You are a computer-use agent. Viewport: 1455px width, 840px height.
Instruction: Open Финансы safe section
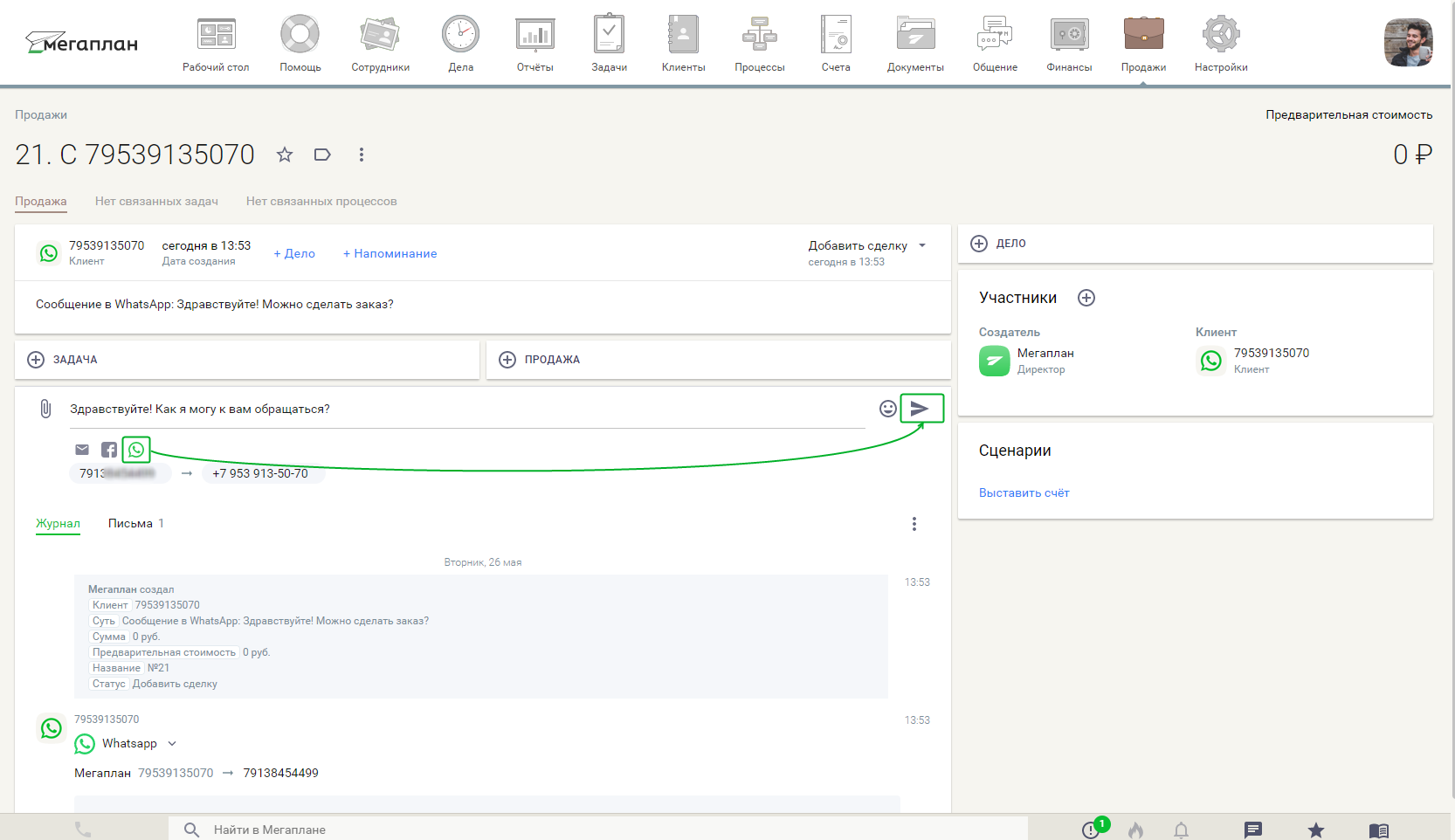point(1070,45)
